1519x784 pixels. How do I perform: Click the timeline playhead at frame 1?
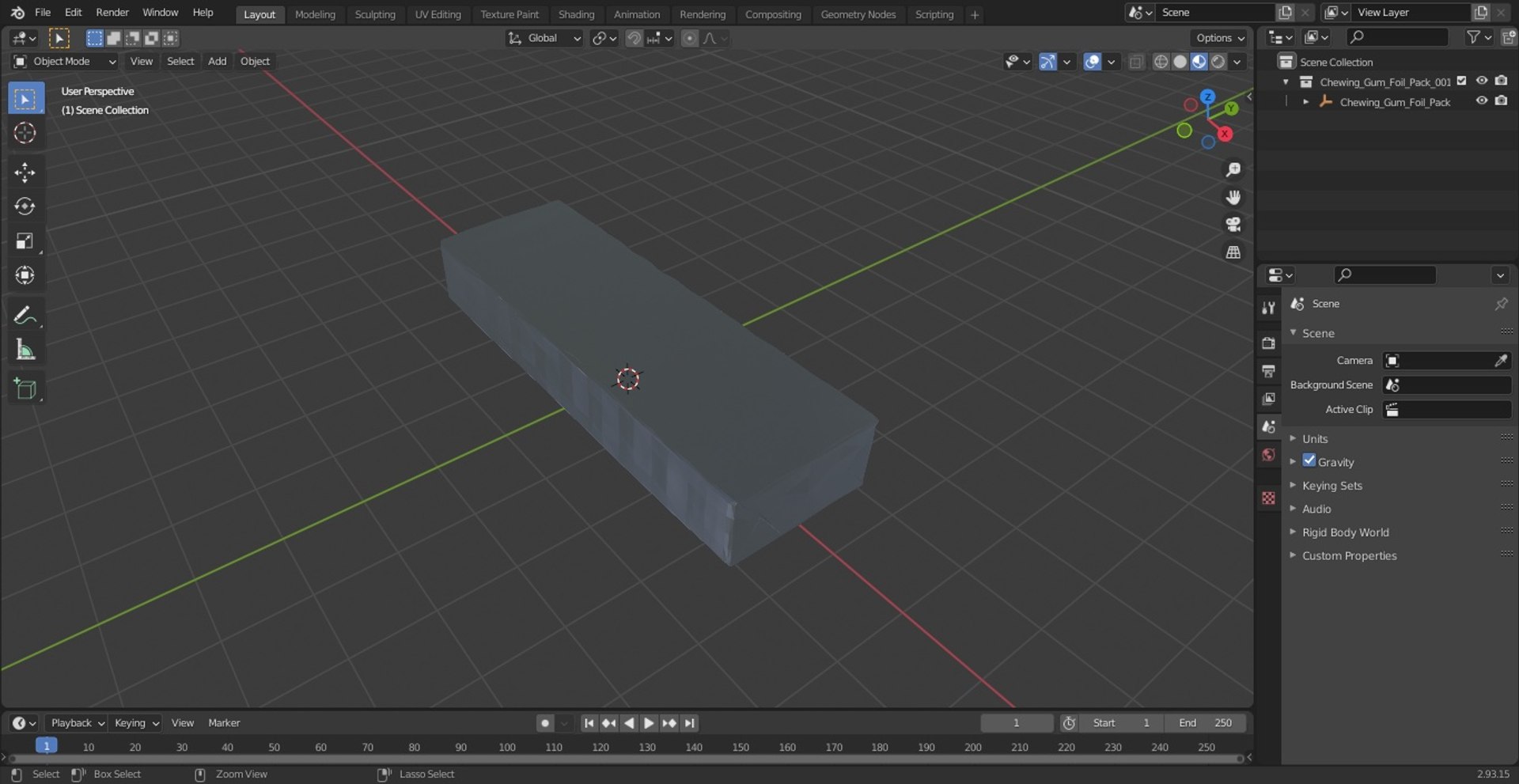click(x=47, y=746)
